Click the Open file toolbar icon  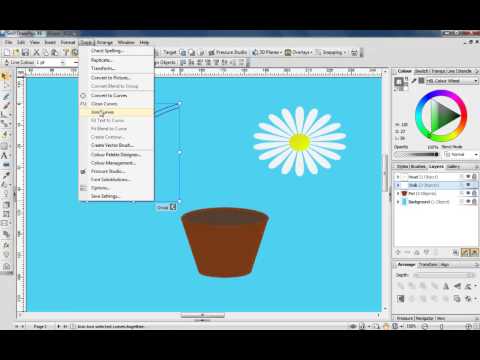[16, 52]
